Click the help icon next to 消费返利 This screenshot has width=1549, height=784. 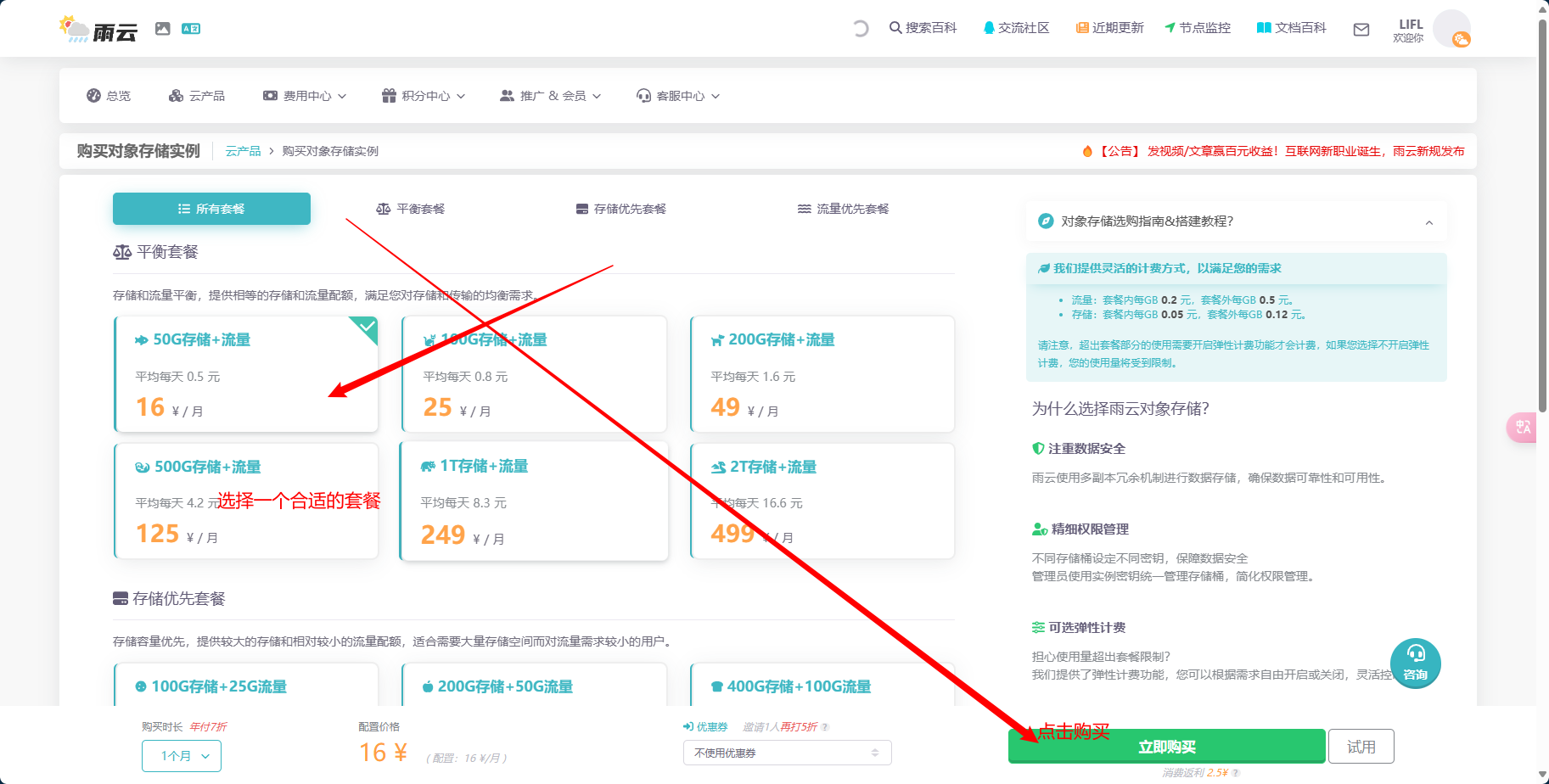tap(1236, 773)
